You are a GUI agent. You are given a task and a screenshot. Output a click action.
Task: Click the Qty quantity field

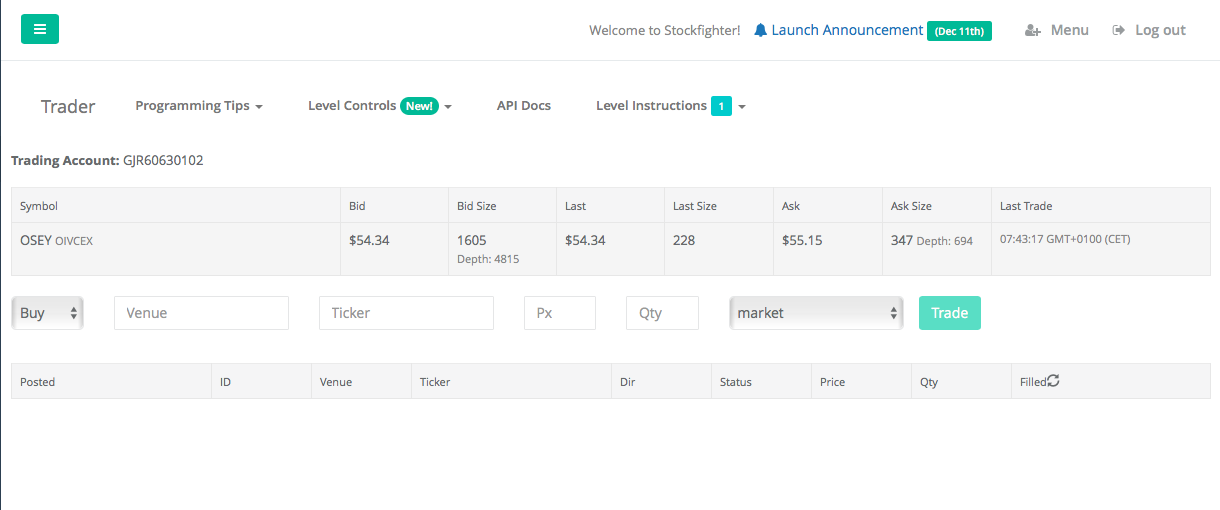(662, 313)
